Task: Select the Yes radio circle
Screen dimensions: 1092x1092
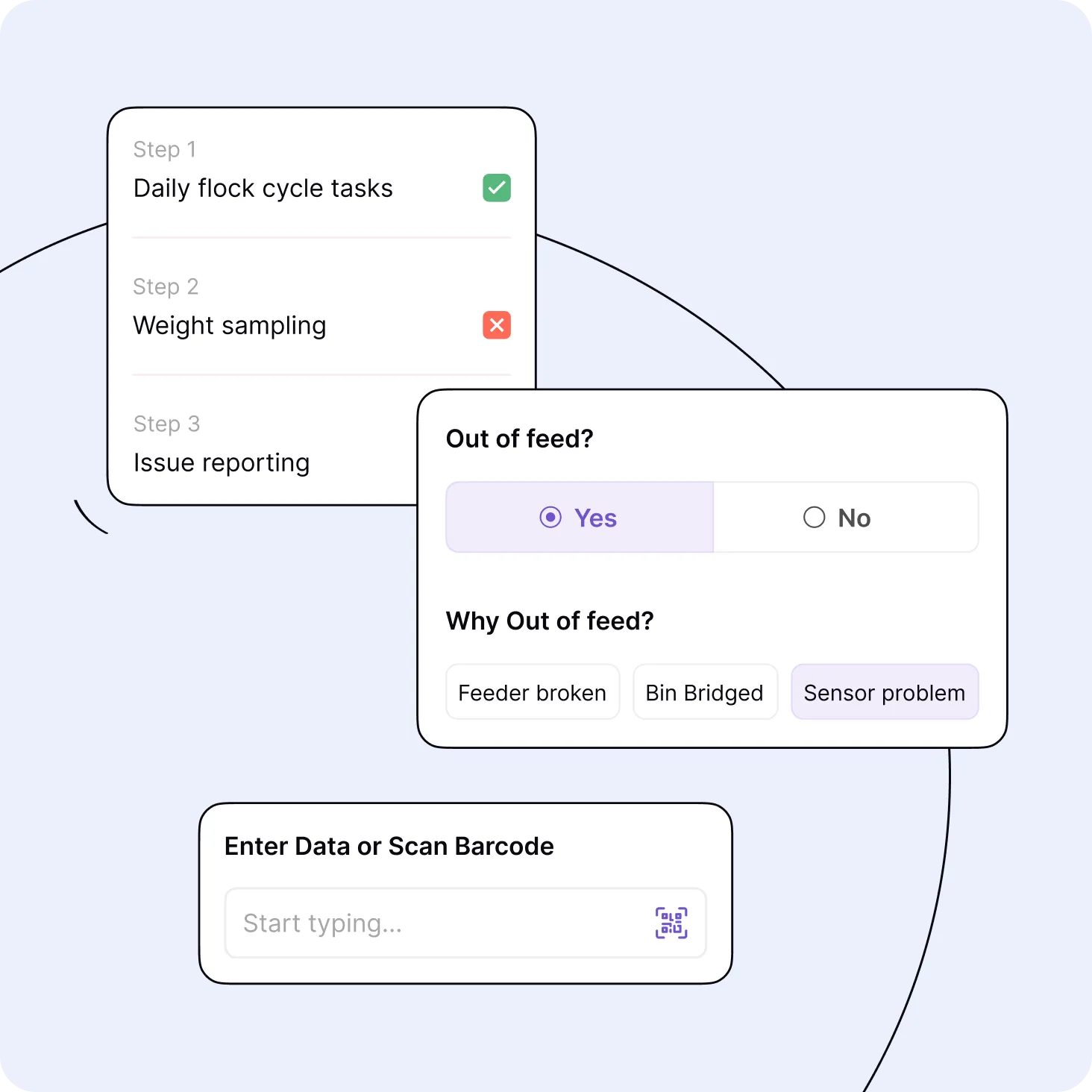Action: coord(550,517)
